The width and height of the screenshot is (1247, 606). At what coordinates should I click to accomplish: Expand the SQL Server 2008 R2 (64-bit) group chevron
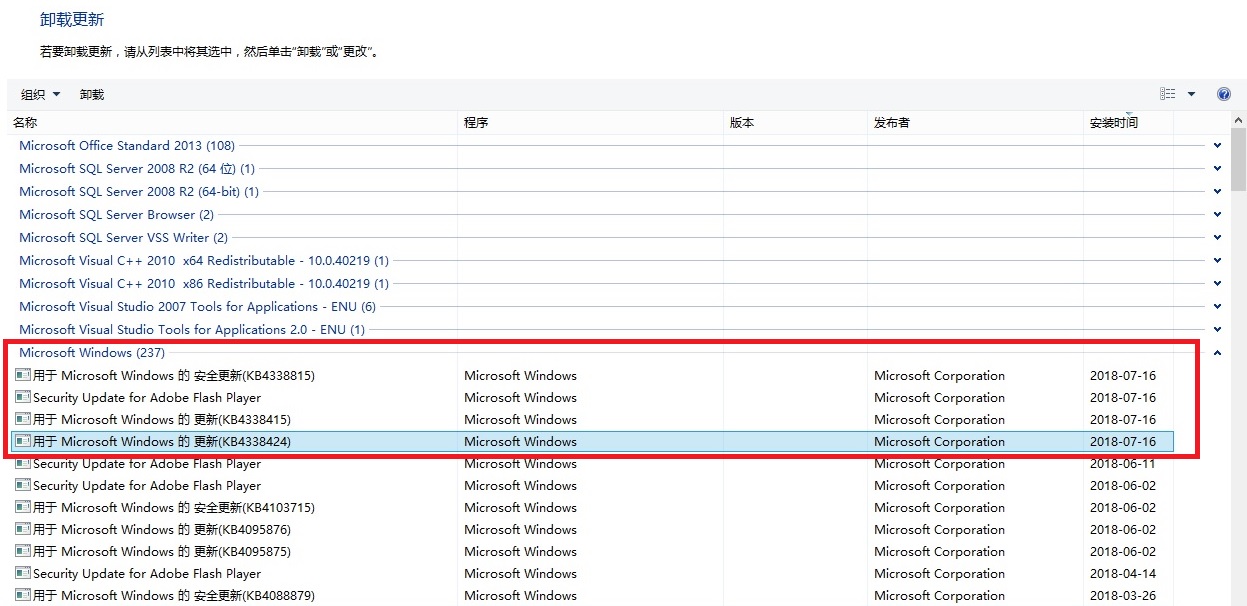(x=1217, y=192)
